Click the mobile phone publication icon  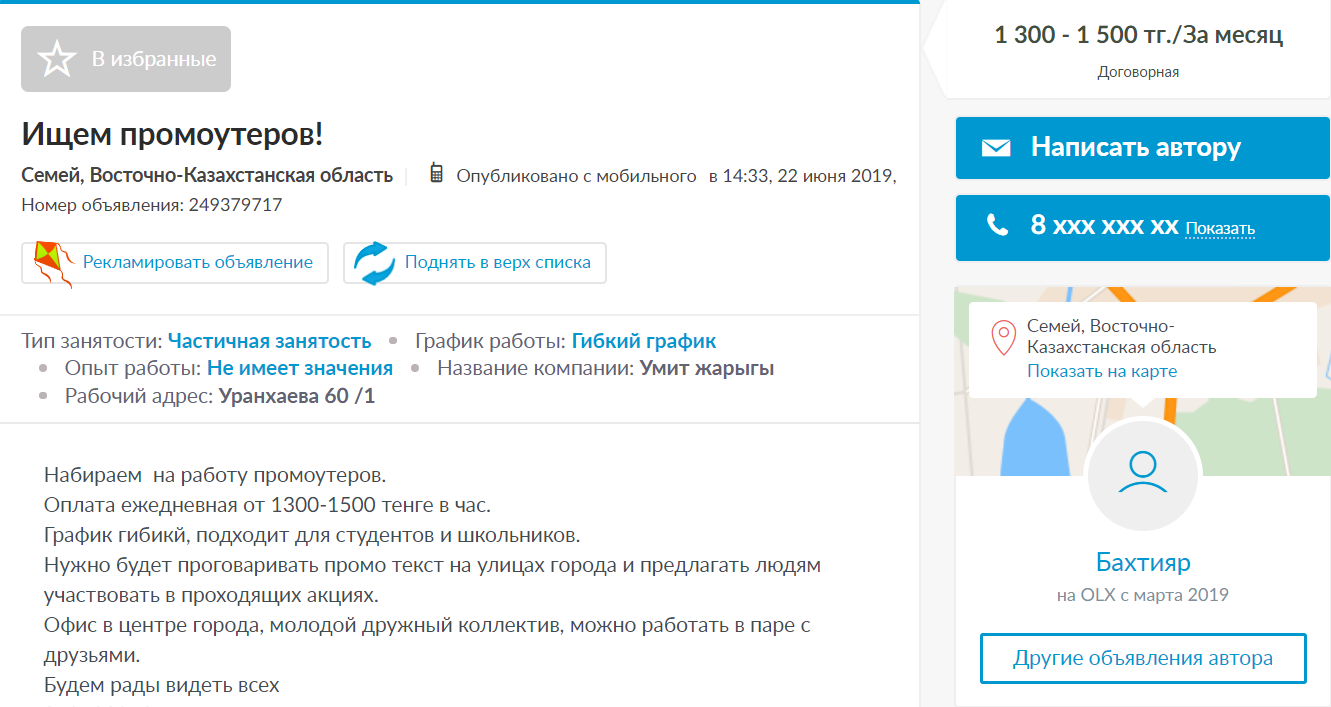[x=436, y=174]
